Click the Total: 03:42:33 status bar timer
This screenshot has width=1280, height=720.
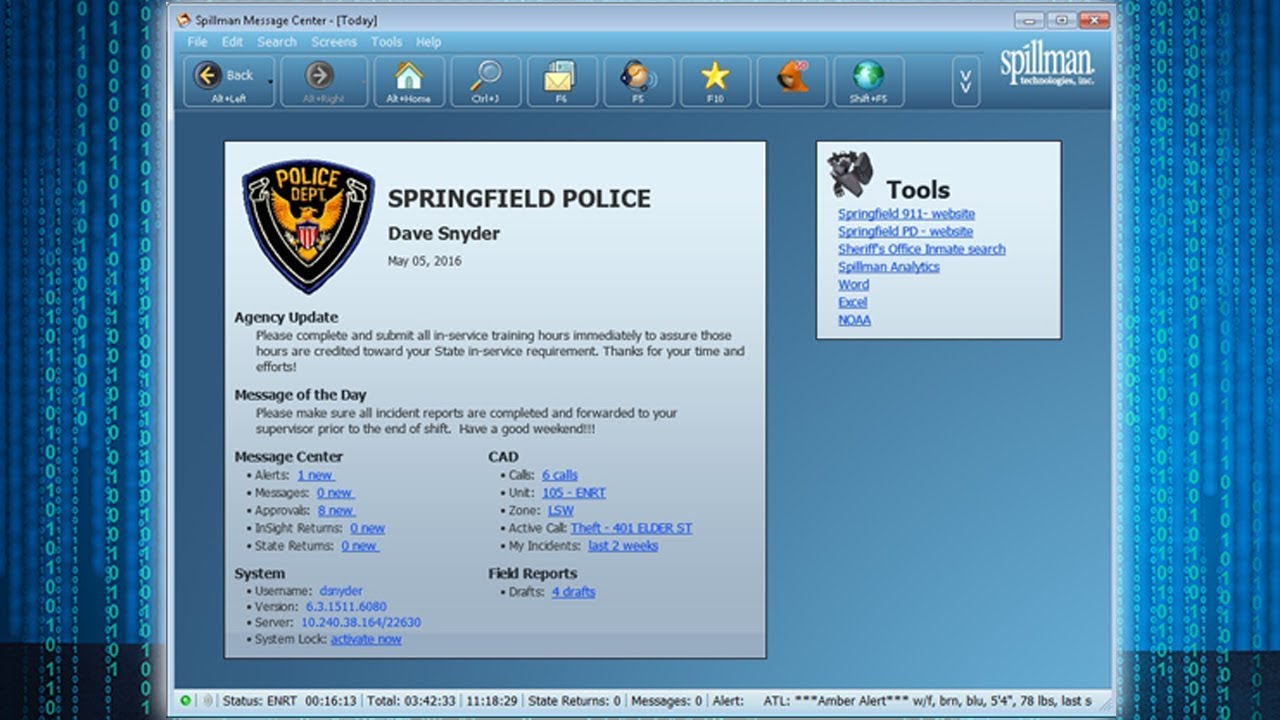[411, 701]
